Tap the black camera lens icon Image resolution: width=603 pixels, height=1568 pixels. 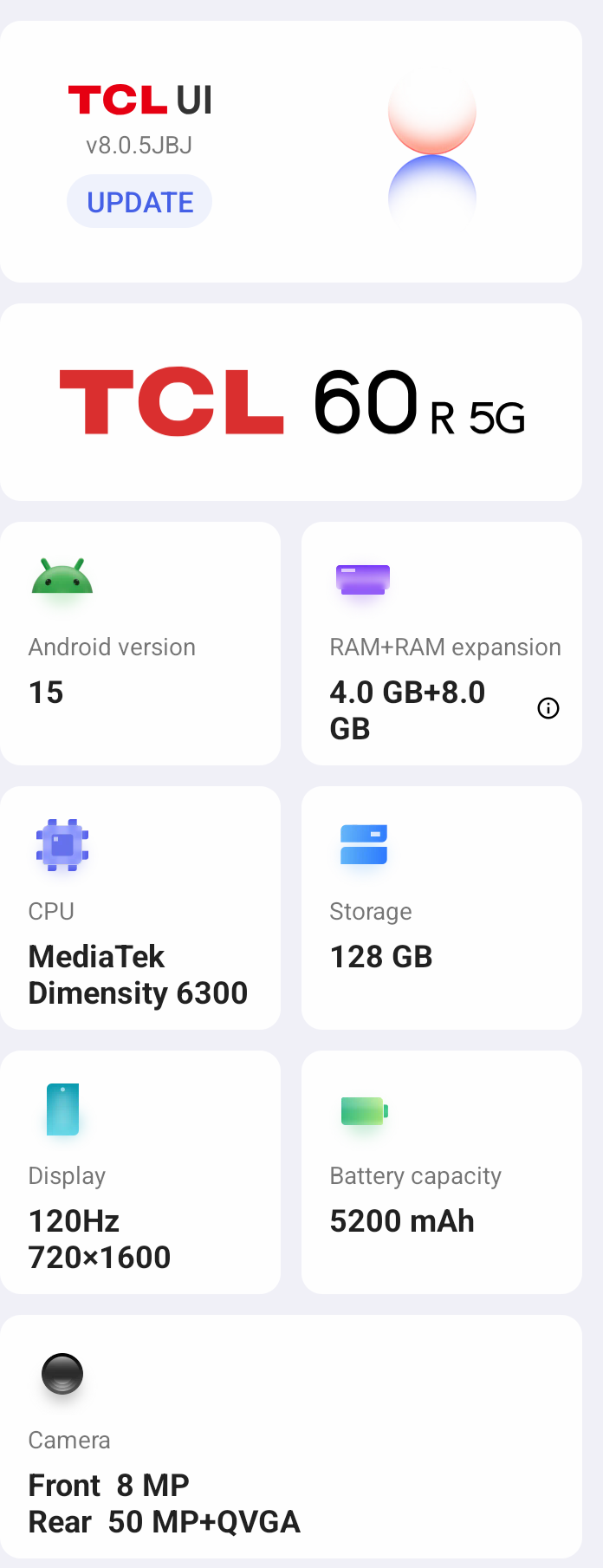click(62, 1374)
